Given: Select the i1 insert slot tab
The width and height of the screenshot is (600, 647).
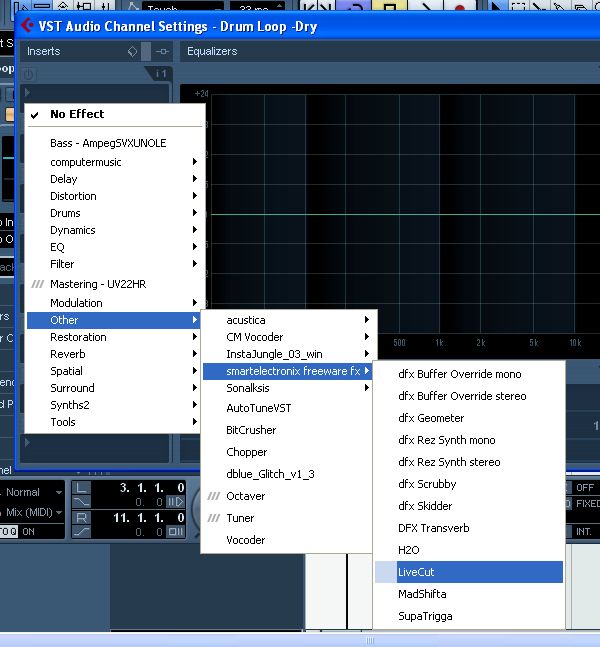Looking at the screenshot, I should coord(161,74).
